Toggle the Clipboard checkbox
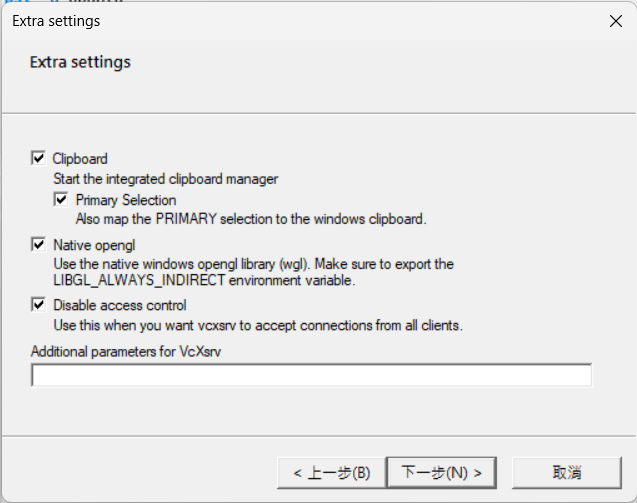The height and width of the screenshot is (503, 637). (39, 158)
